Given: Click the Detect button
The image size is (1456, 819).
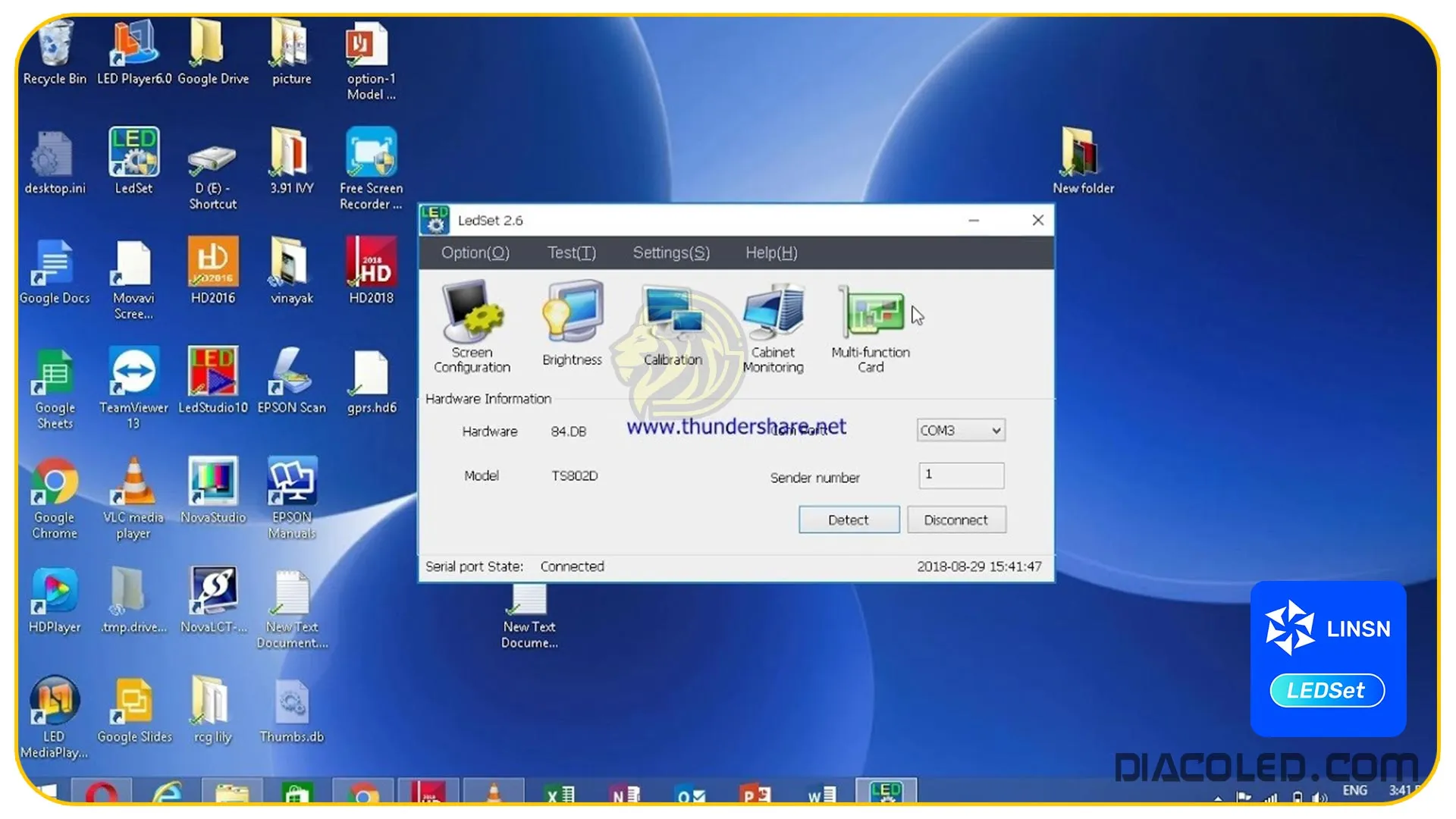Looking at the screenshot, I should tap(849, 519).
